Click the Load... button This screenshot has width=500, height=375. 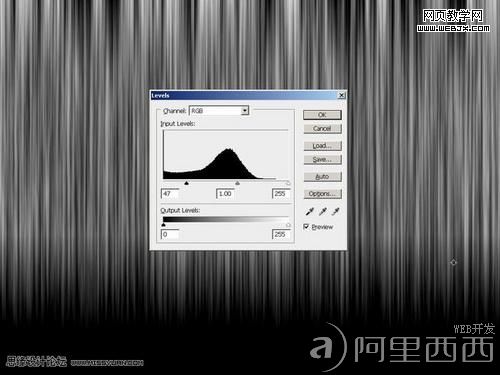tap(322, 146)
